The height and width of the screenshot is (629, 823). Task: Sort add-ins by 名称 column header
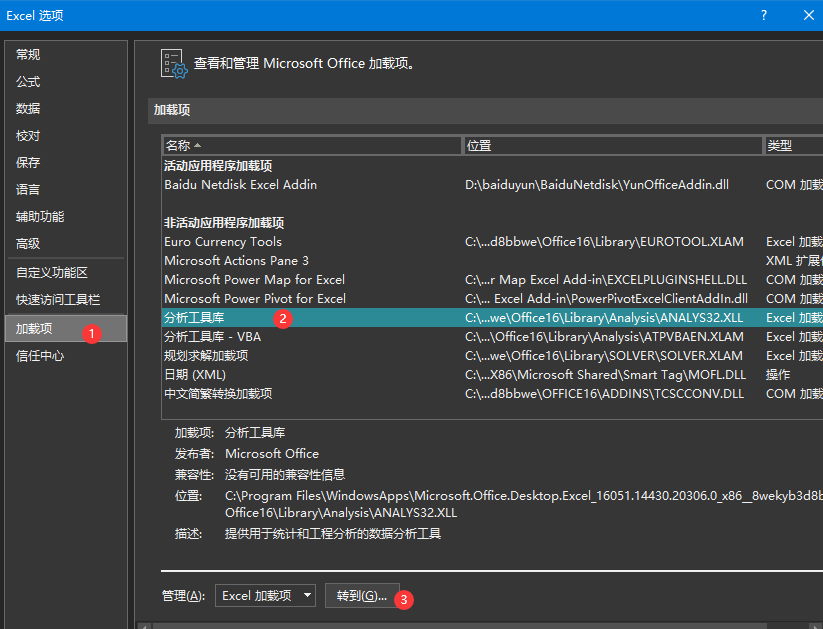pos(312,145)
